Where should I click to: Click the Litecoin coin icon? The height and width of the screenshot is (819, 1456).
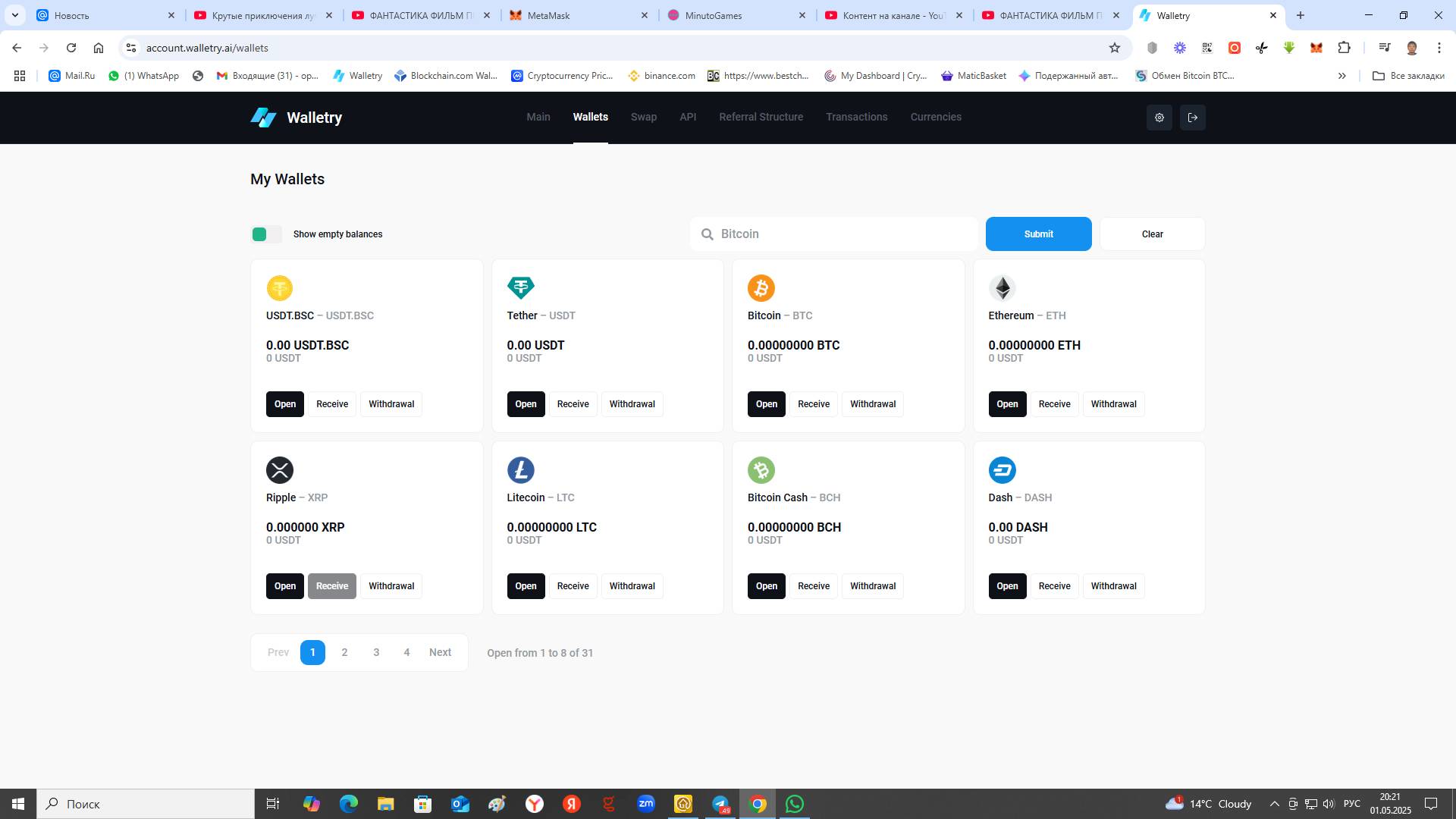(521, 470)
